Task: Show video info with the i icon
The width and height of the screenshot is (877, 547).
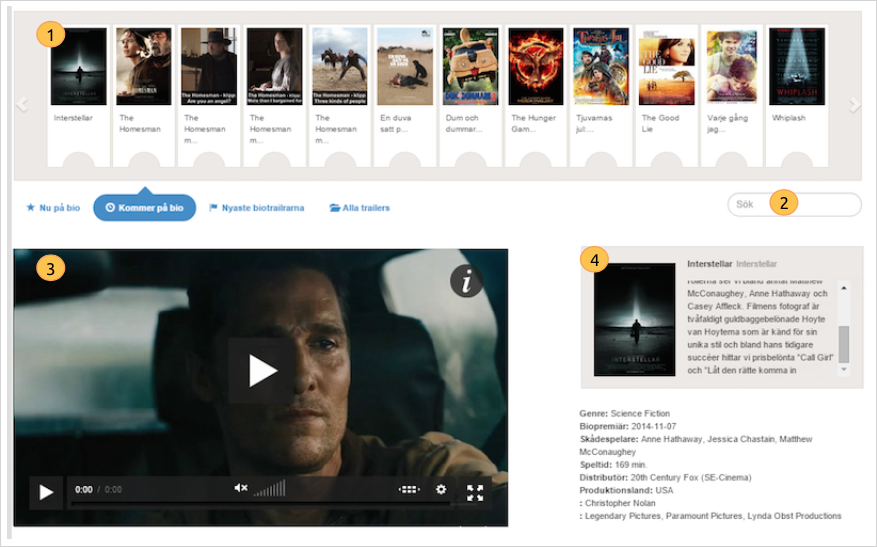Action: tap(466, 280)
